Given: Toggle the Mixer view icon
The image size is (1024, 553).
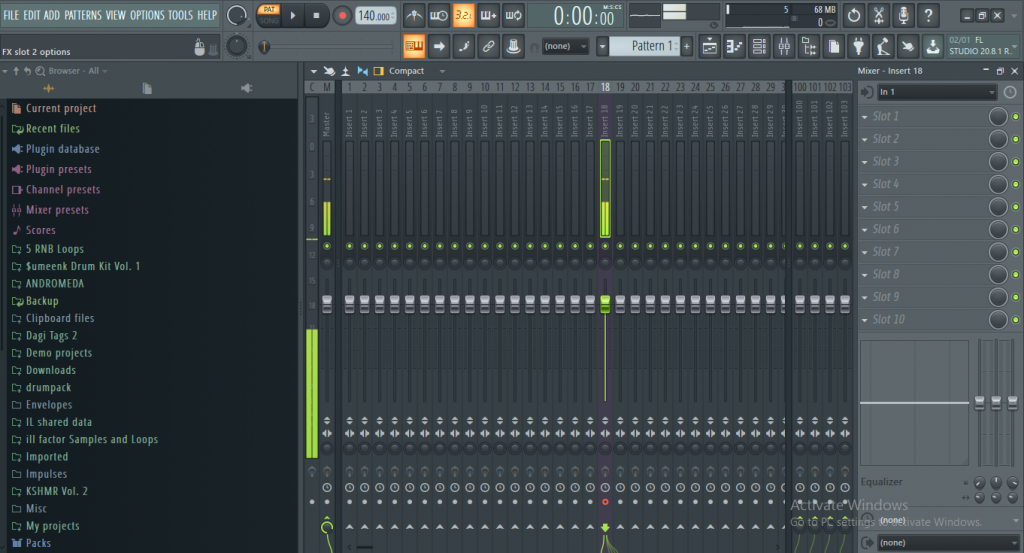Looking at the screenshot, I should [784, 46].
